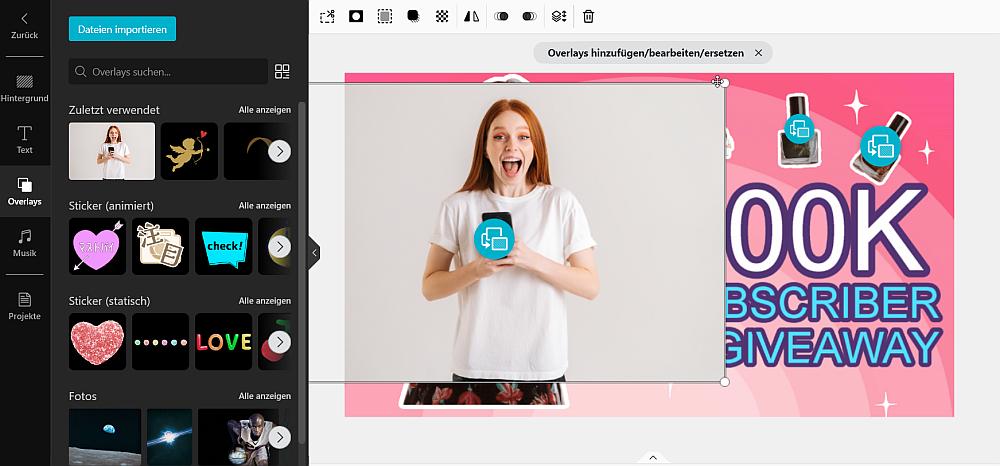1000x466 pixels.
Task: Advance the static stickers row with arrow
Action: tap(279, 342)
